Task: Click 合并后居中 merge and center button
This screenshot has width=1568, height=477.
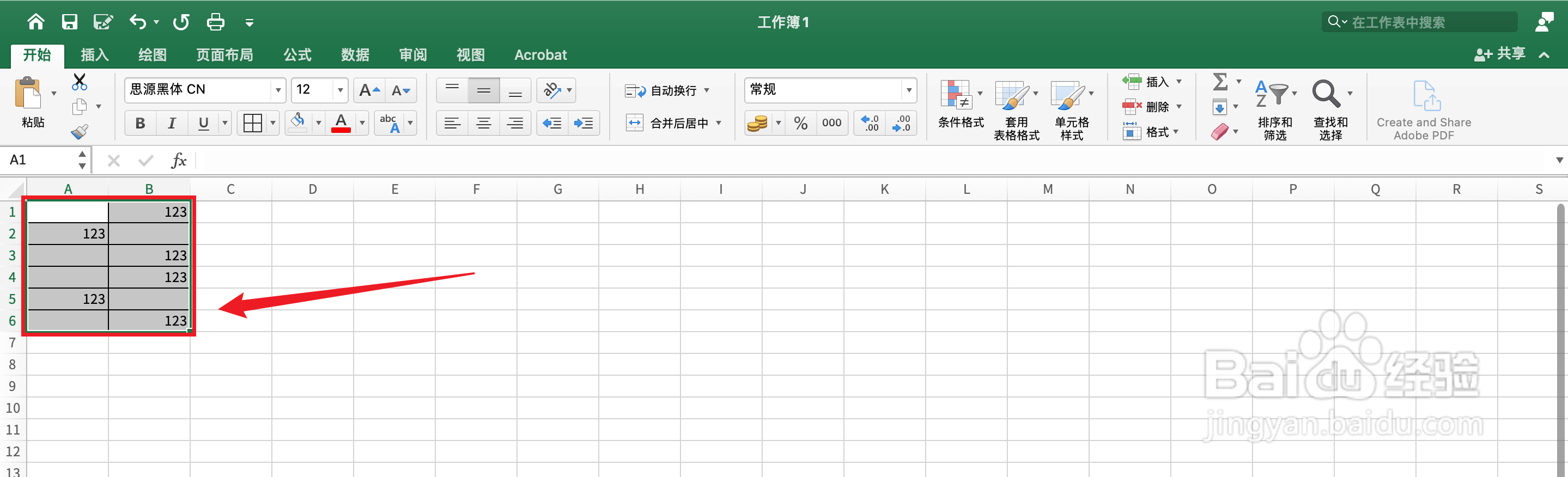Action: pyautogui.click(x=667, y=124)
